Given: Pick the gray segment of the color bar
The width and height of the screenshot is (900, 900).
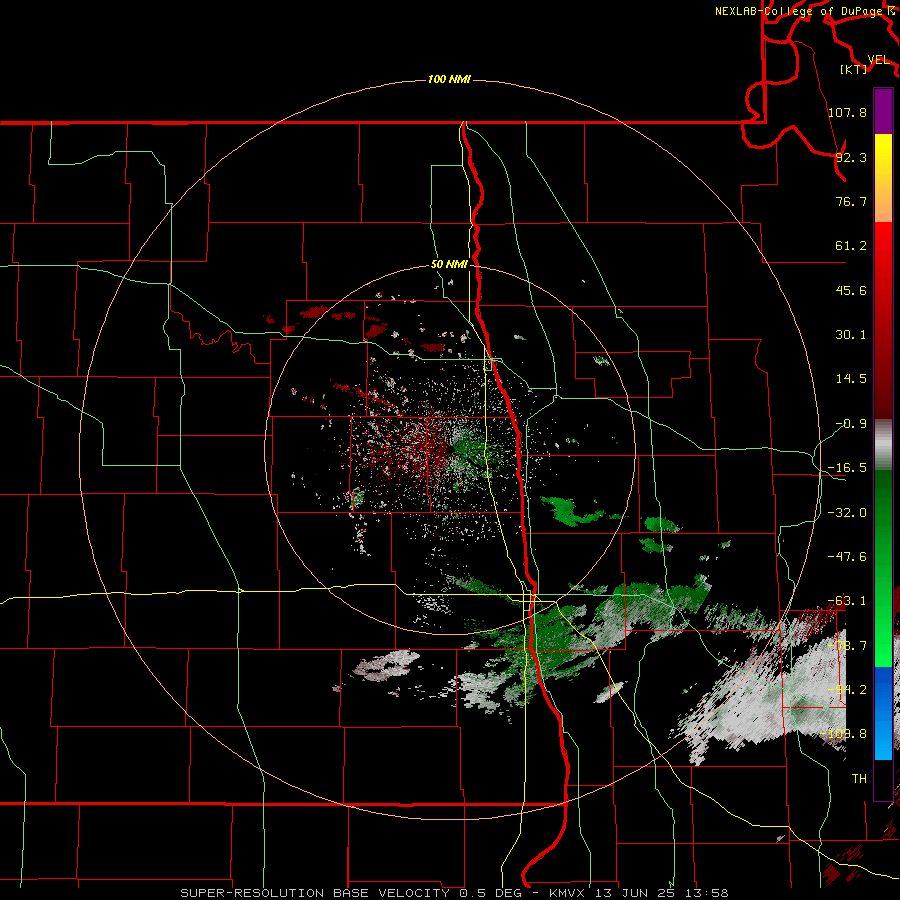Looking at the screenshot, I should click(883, 445).
